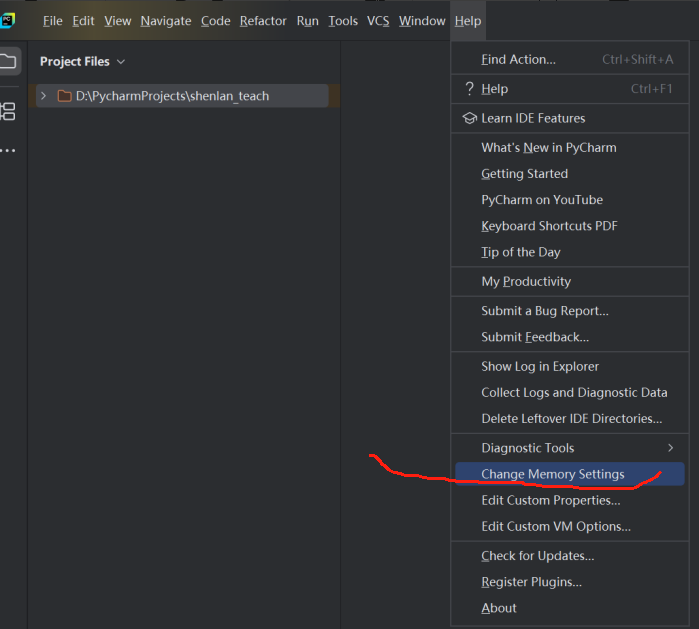Open What's New in PyCharm

coord(570,148)
